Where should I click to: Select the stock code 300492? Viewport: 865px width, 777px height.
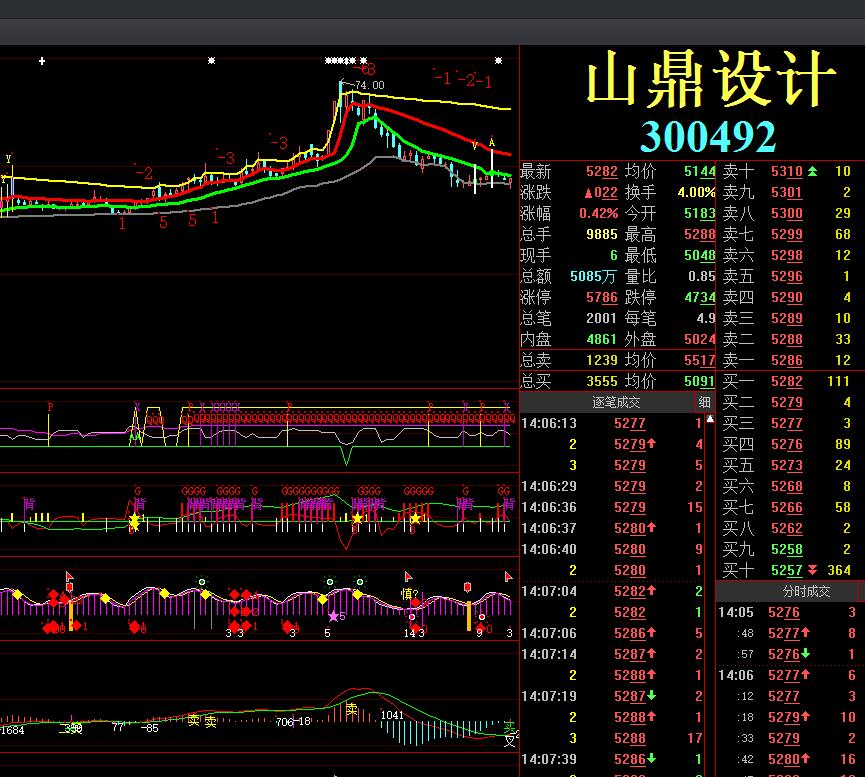708,137
